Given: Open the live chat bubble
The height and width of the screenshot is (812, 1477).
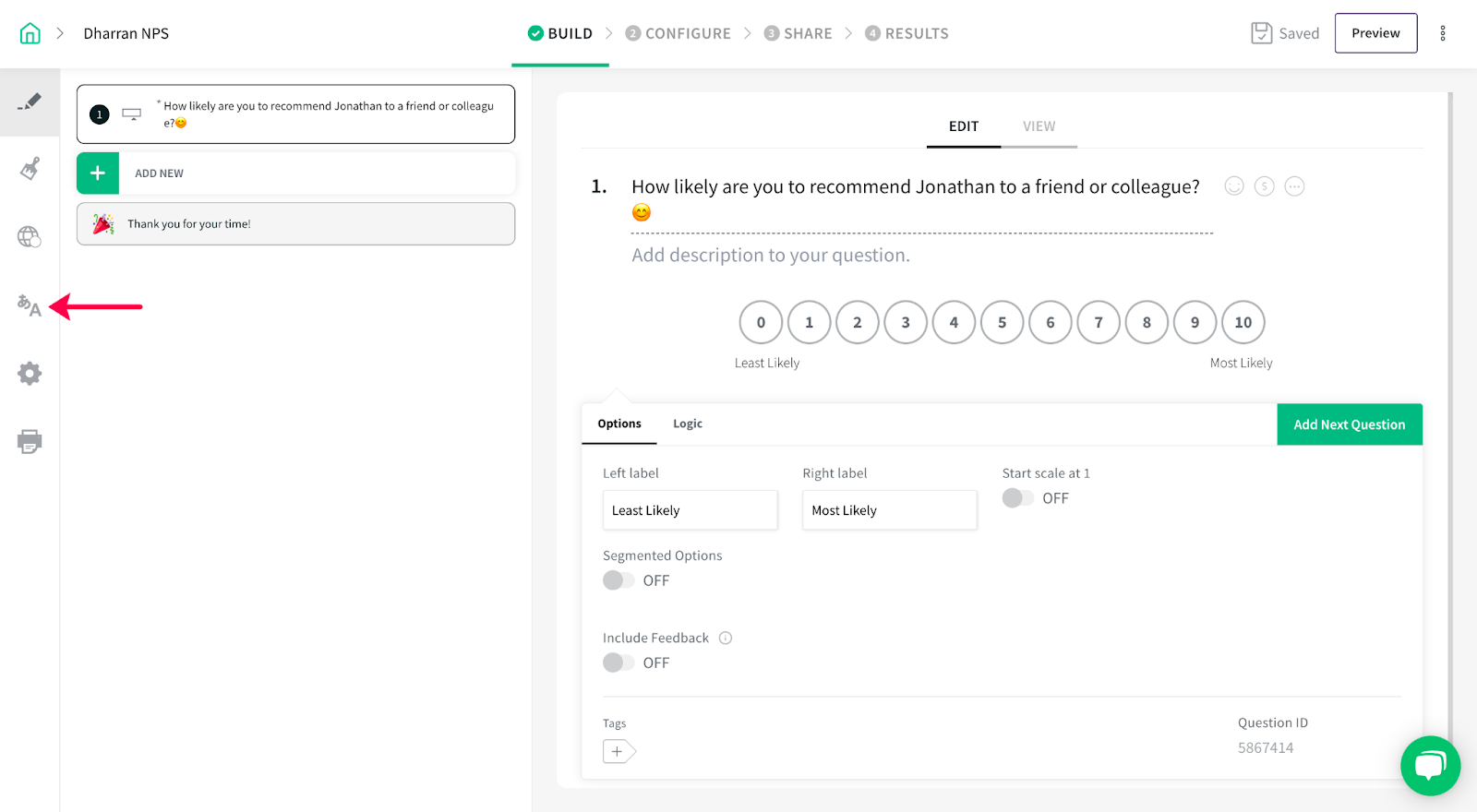Looking at the screenshot, I should 1430,765.
